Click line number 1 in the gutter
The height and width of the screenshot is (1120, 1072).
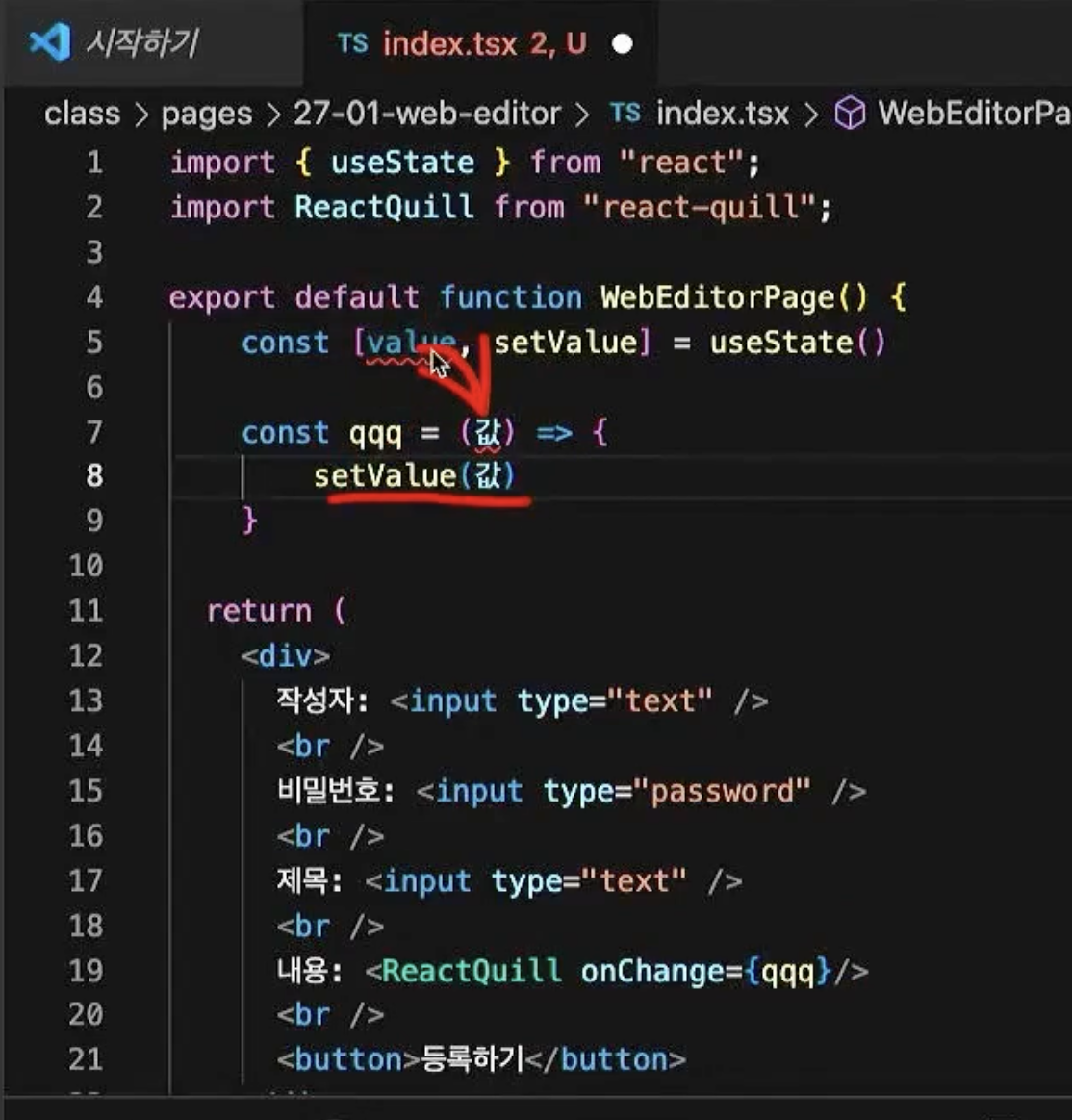tap(94, 163)
